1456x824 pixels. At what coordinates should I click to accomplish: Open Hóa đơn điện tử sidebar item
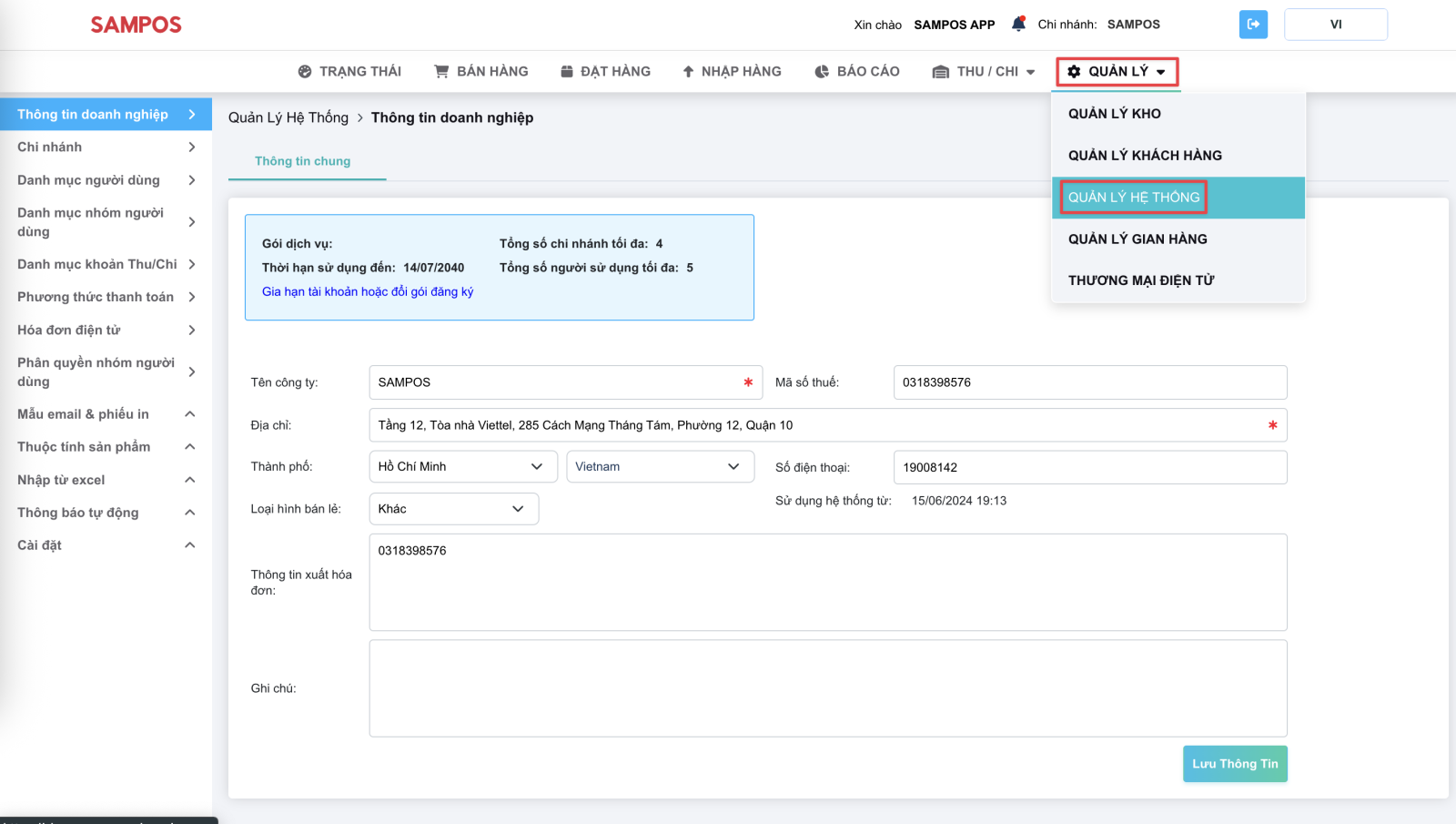coord(106,330)
